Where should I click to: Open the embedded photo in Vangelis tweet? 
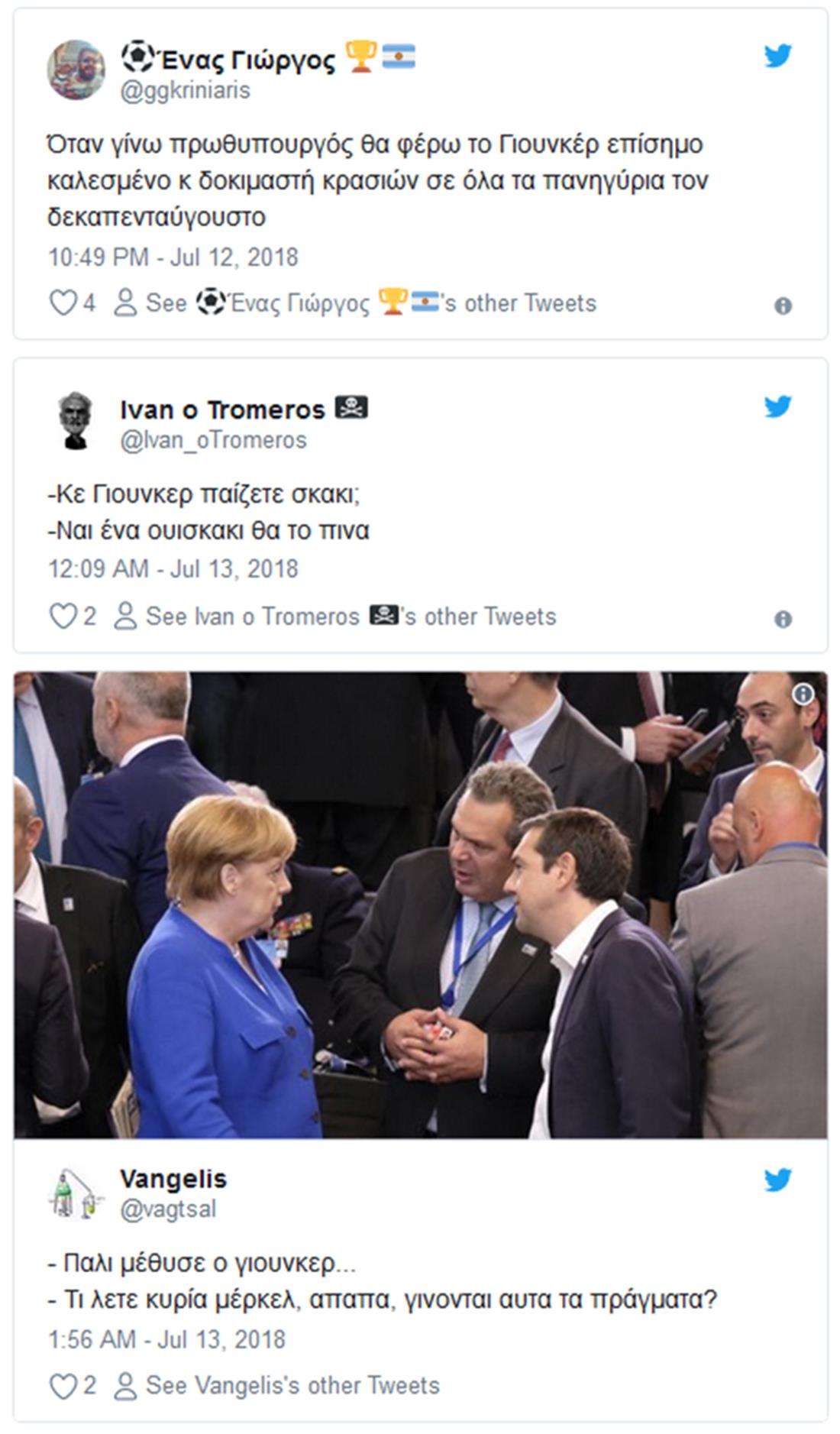(x=420, y=905)
